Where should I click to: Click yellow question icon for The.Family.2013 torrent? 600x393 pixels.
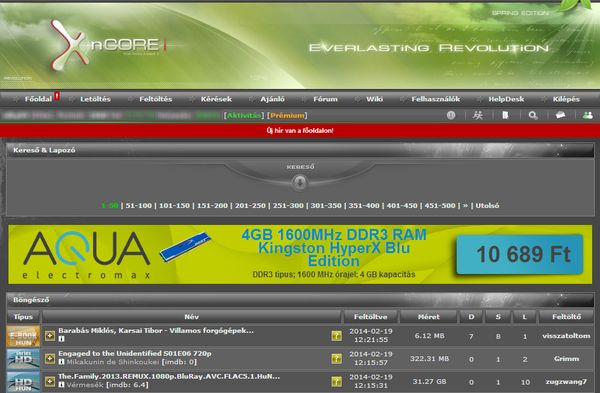[337, 381]
